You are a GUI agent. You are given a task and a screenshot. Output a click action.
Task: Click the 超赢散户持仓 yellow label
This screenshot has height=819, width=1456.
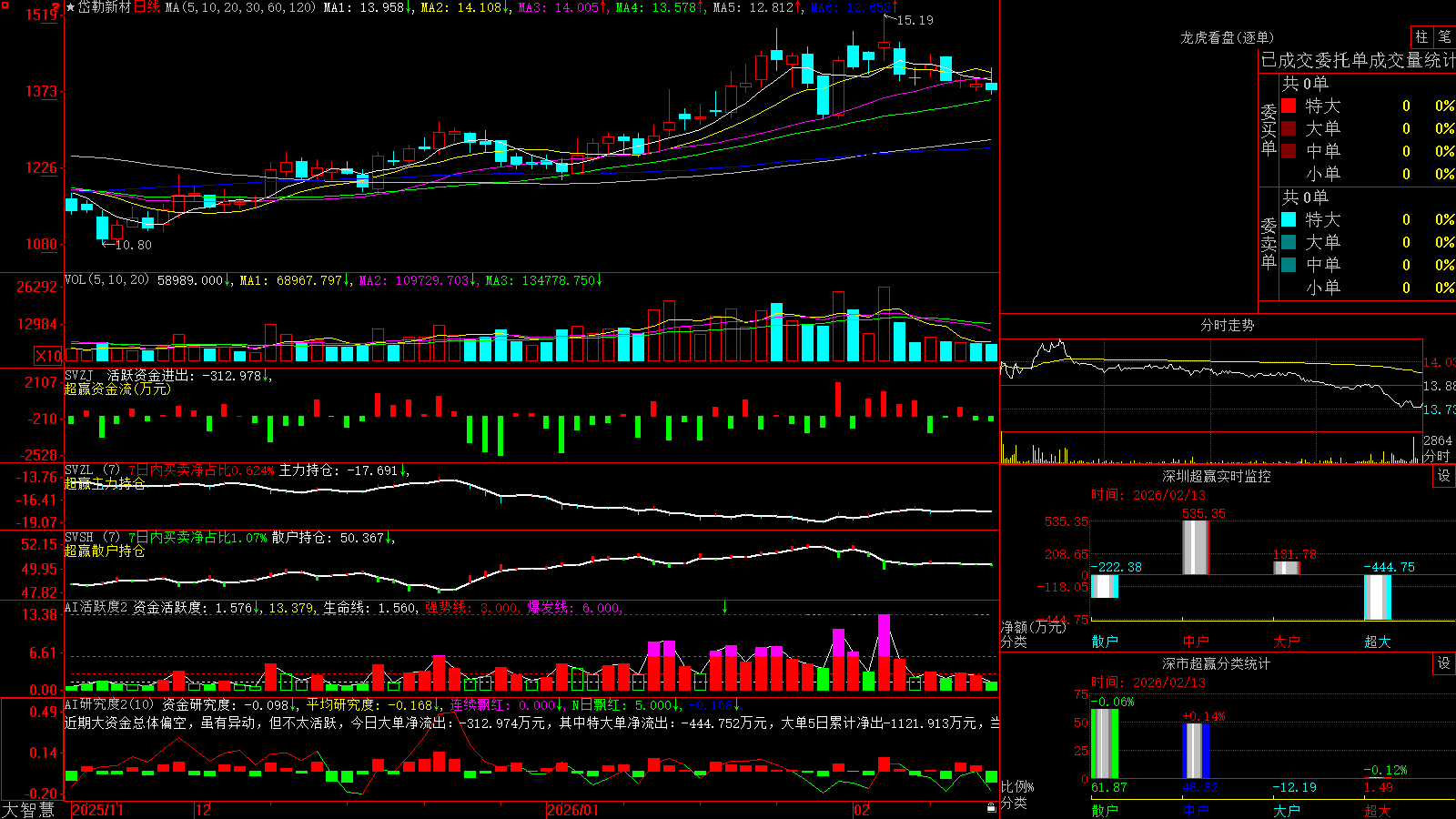(x=105, y=551)
